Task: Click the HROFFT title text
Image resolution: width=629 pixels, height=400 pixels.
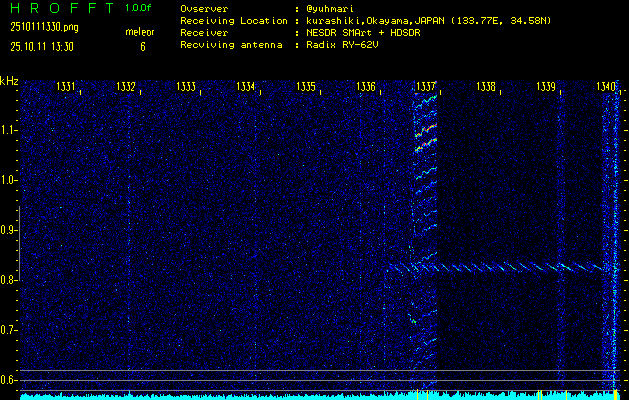Action: (x=62, y=8)
